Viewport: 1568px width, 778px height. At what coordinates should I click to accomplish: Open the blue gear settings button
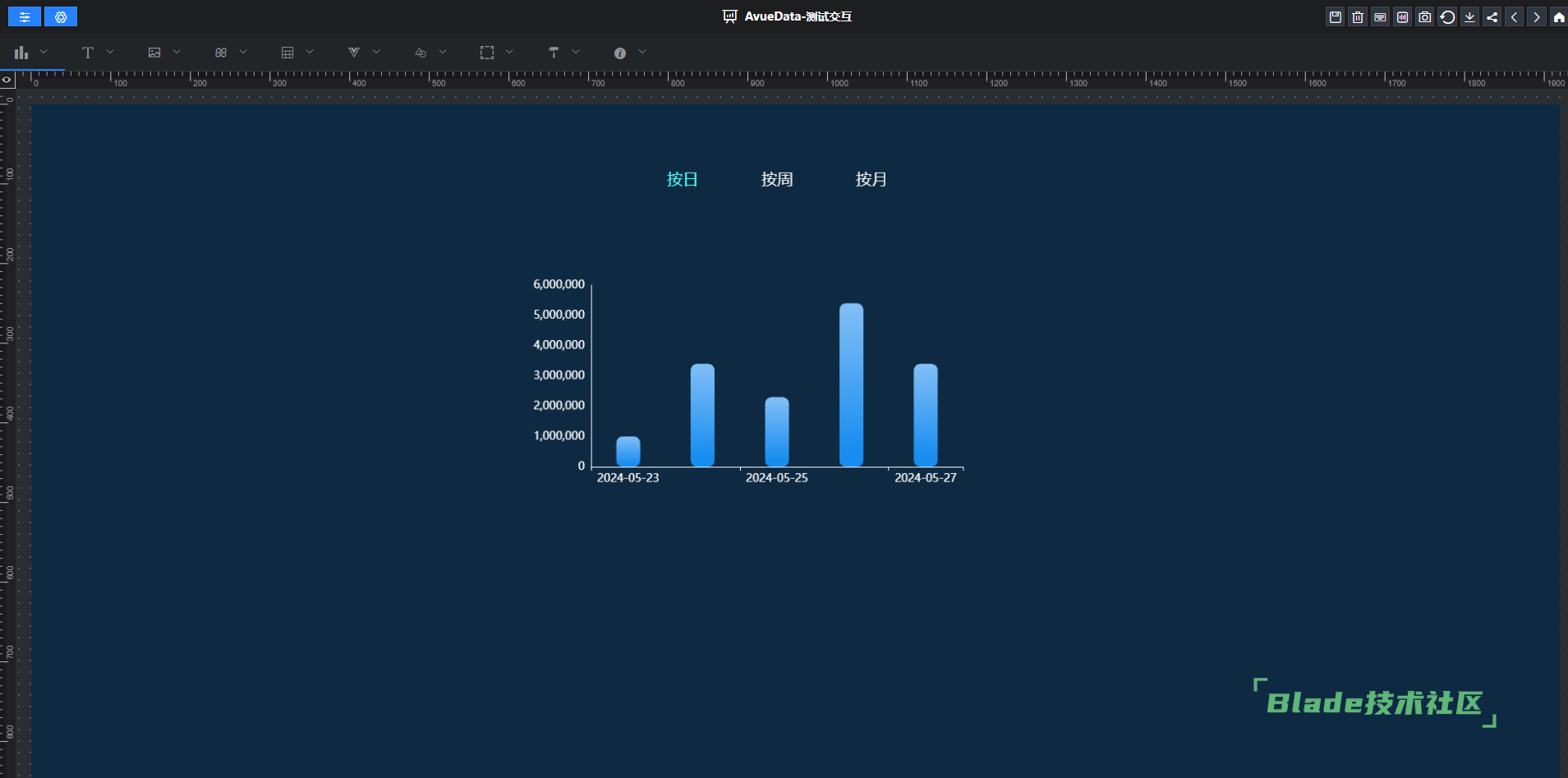click(x=61, y=16)
